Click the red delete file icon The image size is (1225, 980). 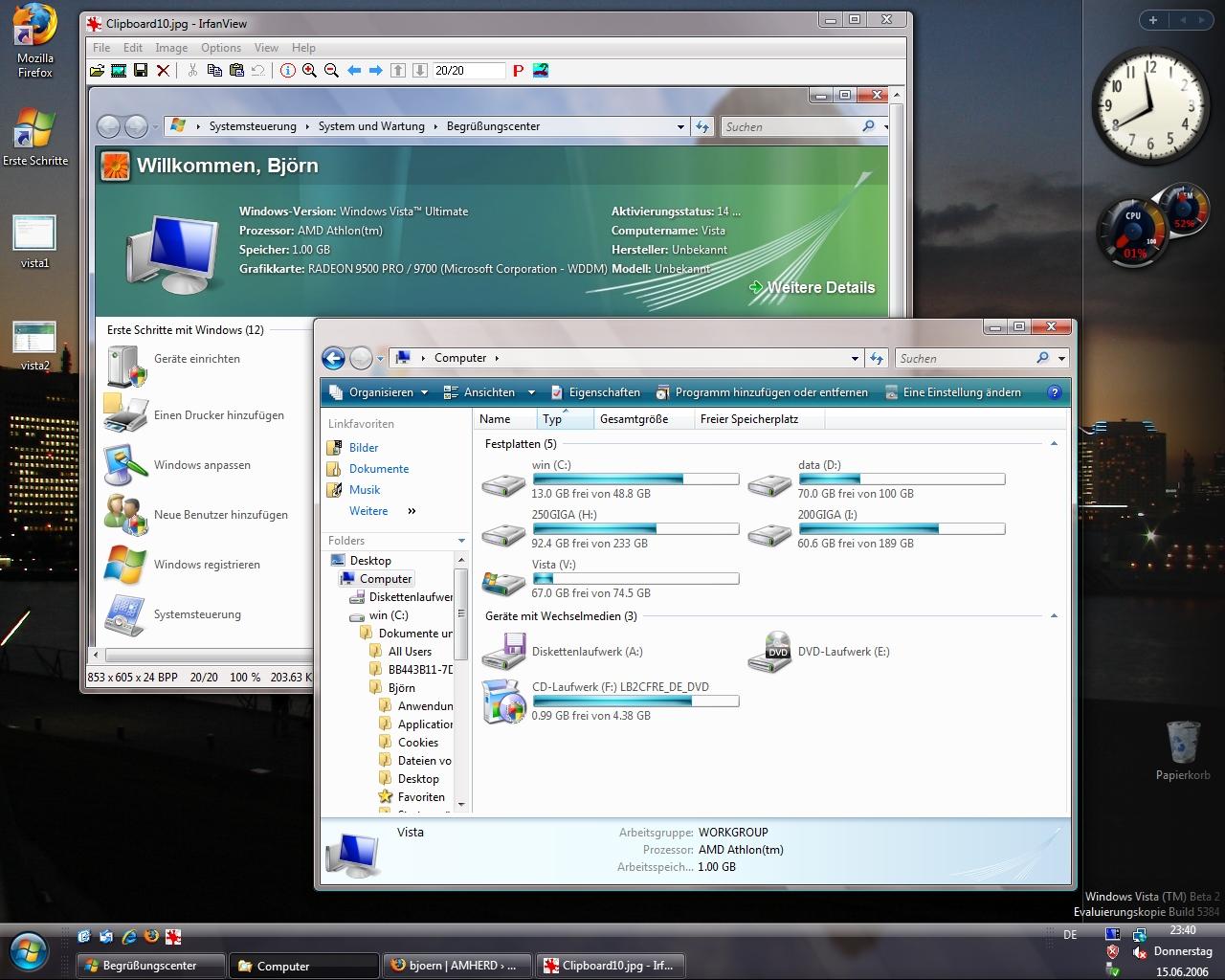tap(163, 70)
